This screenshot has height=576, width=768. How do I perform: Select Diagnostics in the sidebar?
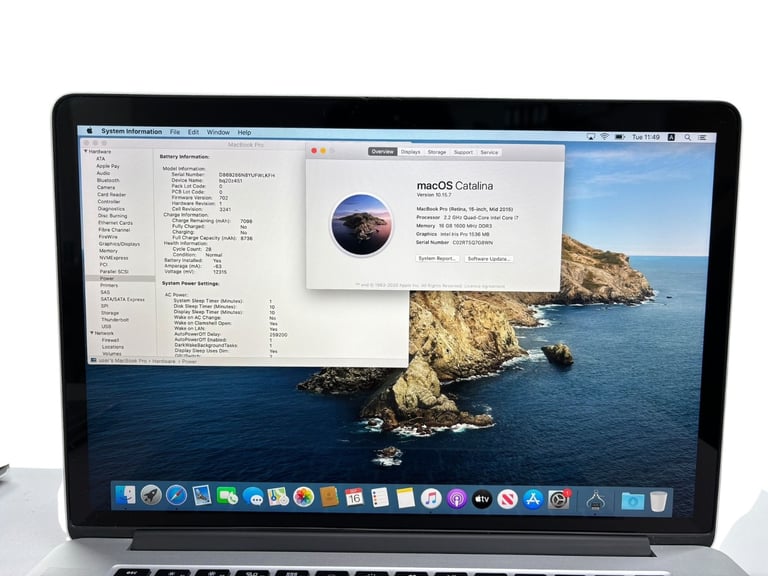coord(111,209)
